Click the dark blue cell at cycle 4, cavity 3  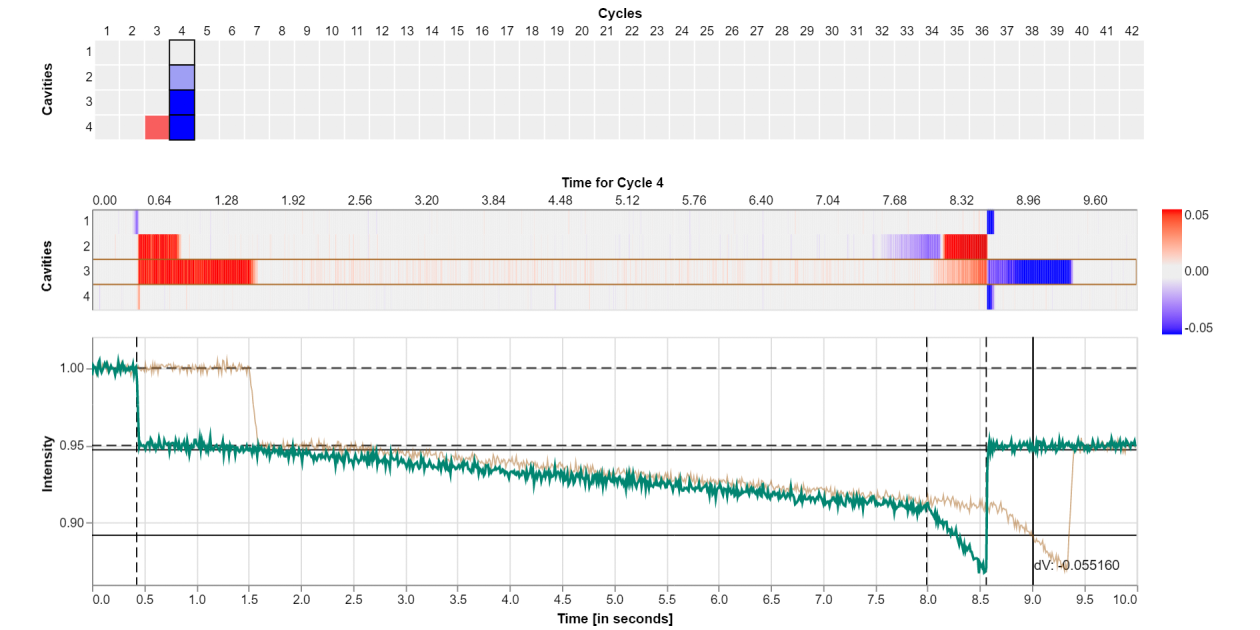(x=182, y=102)
